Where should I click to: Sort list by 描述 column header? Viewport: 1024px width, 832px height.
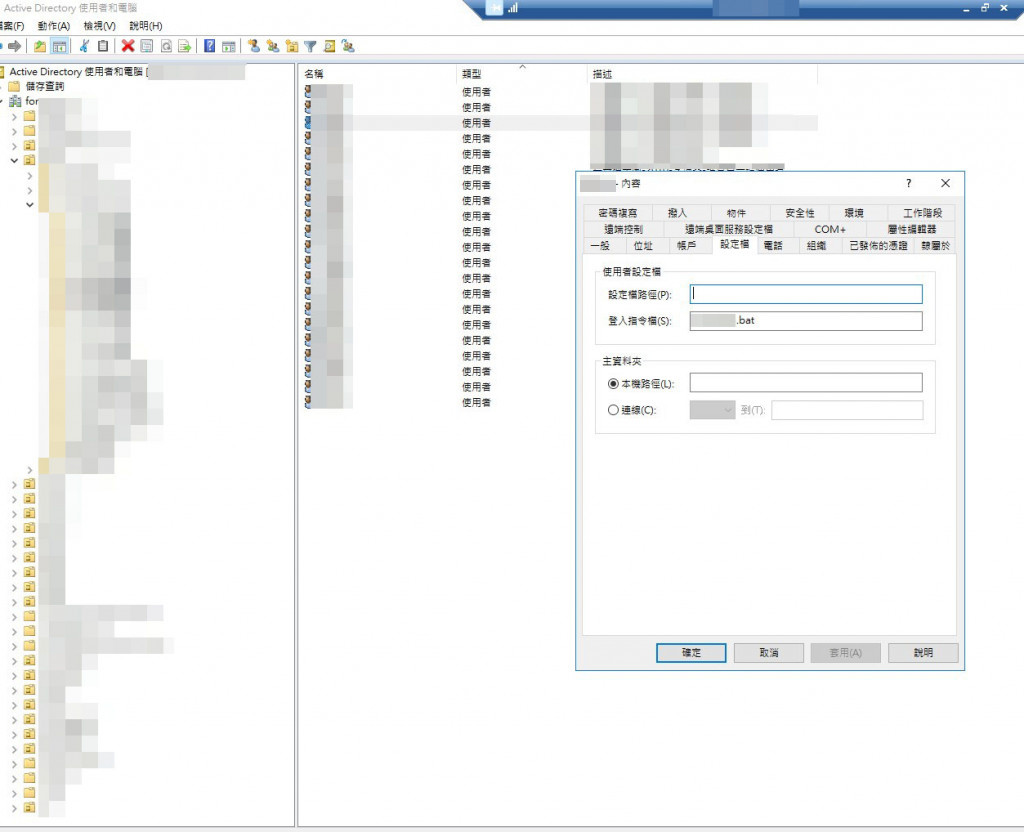(x=703, y=74)
